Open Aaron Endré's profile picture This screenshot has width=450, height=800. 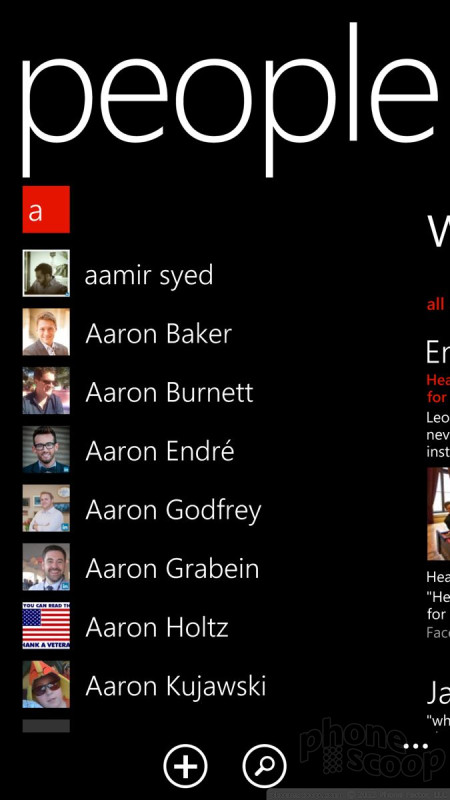coord(46,449)
